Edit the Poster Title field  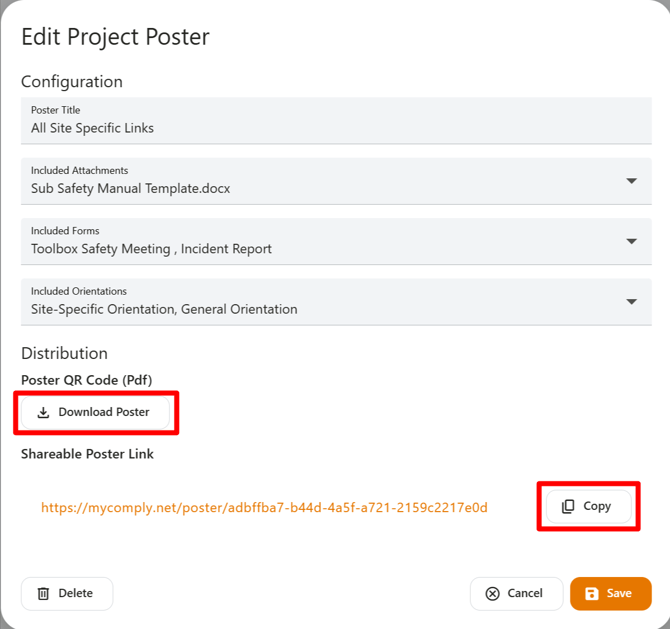point(336,121)
